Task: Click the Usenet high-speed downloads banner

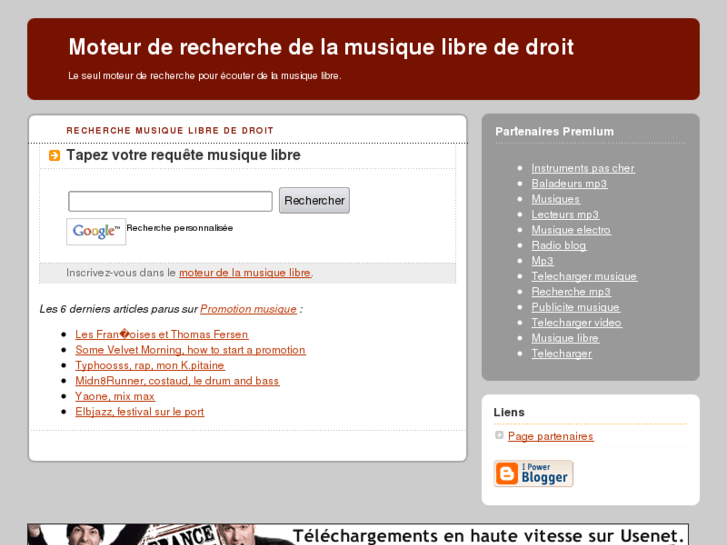Action: click(x=358, y=534)
